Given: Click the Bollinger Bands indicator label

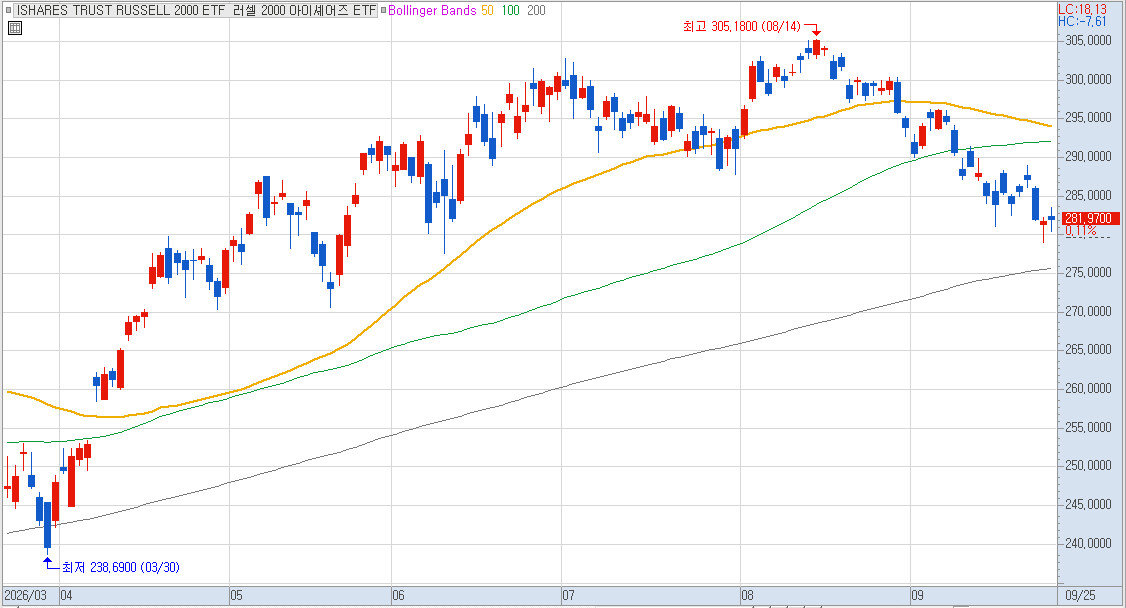Looking at the screenshot, I should (432, 11).
